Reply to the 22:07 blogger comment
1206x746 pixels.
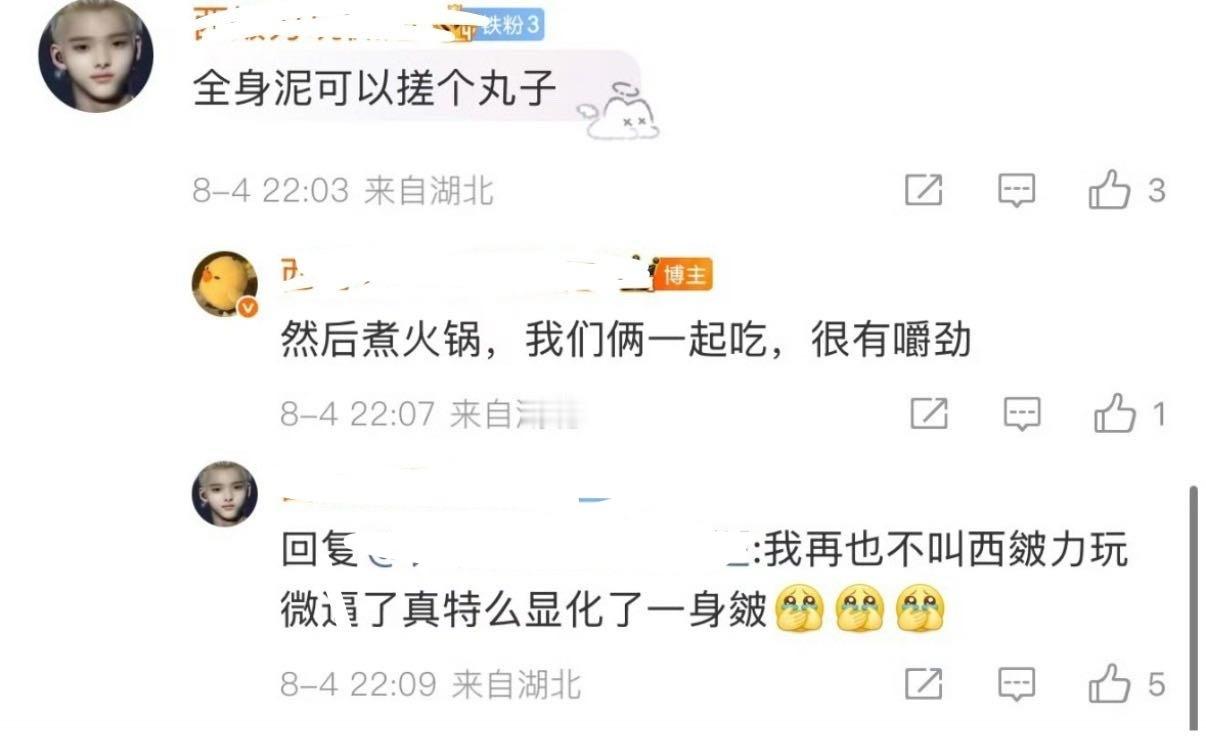1022,413
